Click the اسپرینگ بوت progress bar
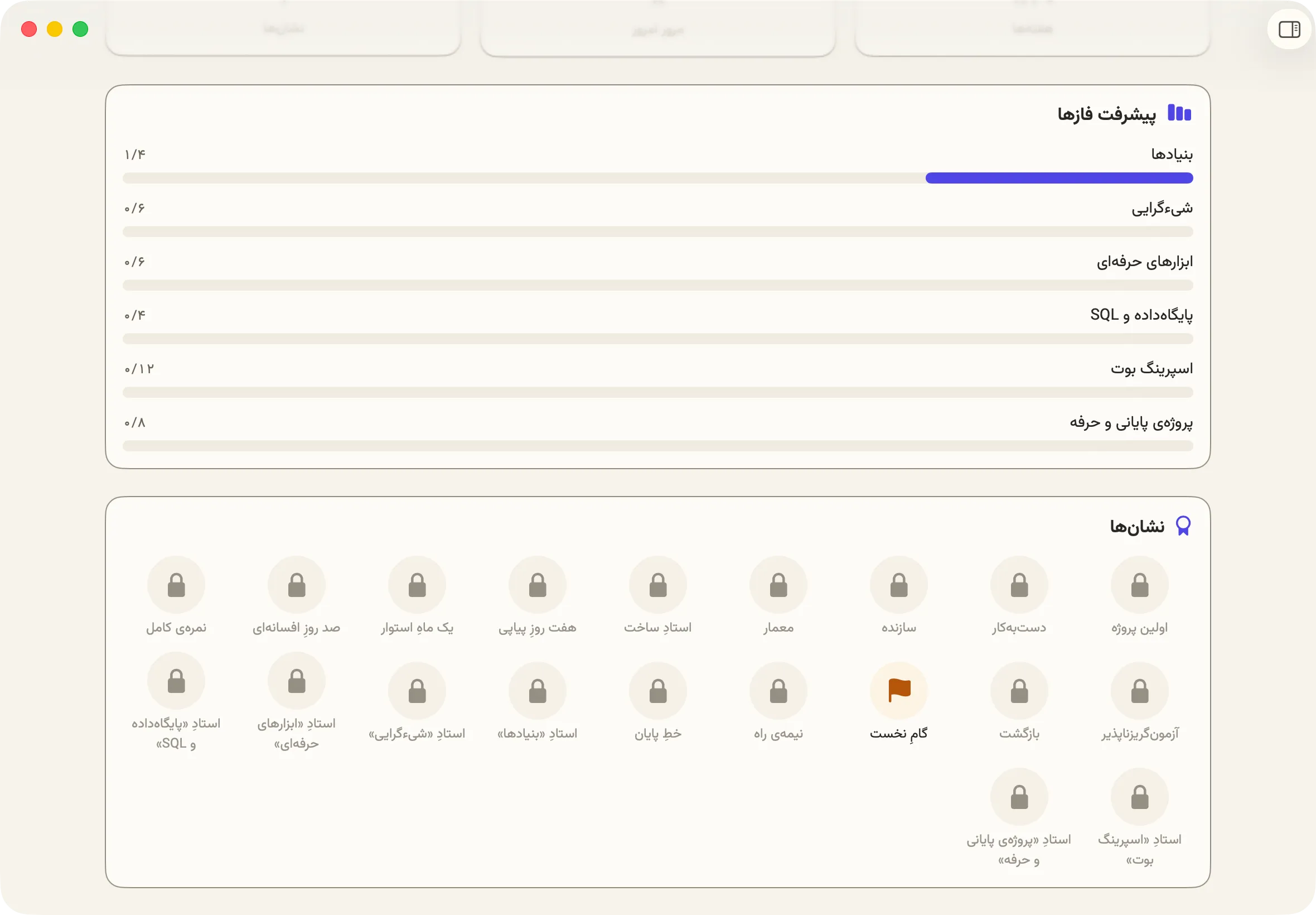Viewport: 1316px width, 915px height. 657,392
